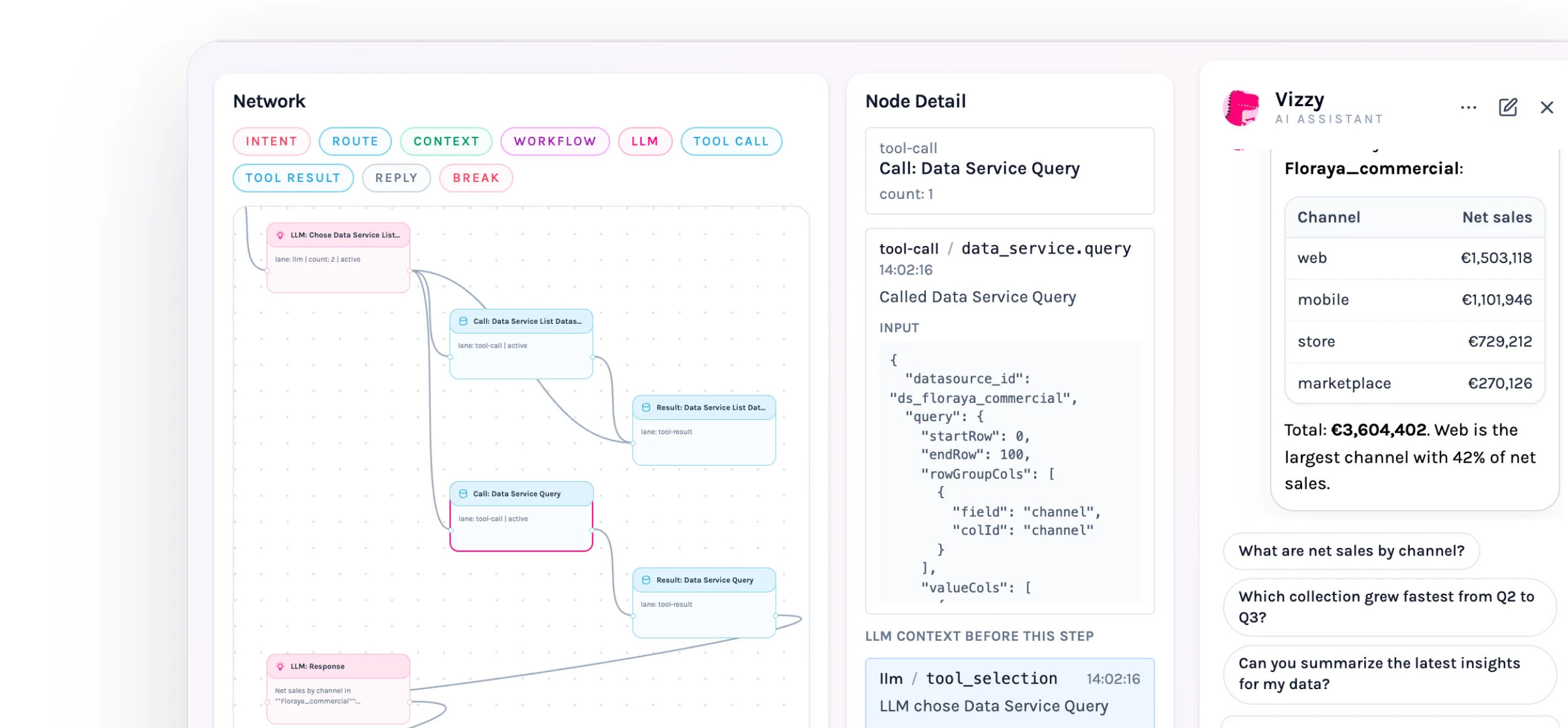Toggle the TOOL RESULT filter chip

pyautogui.click(x=293, y=178)
